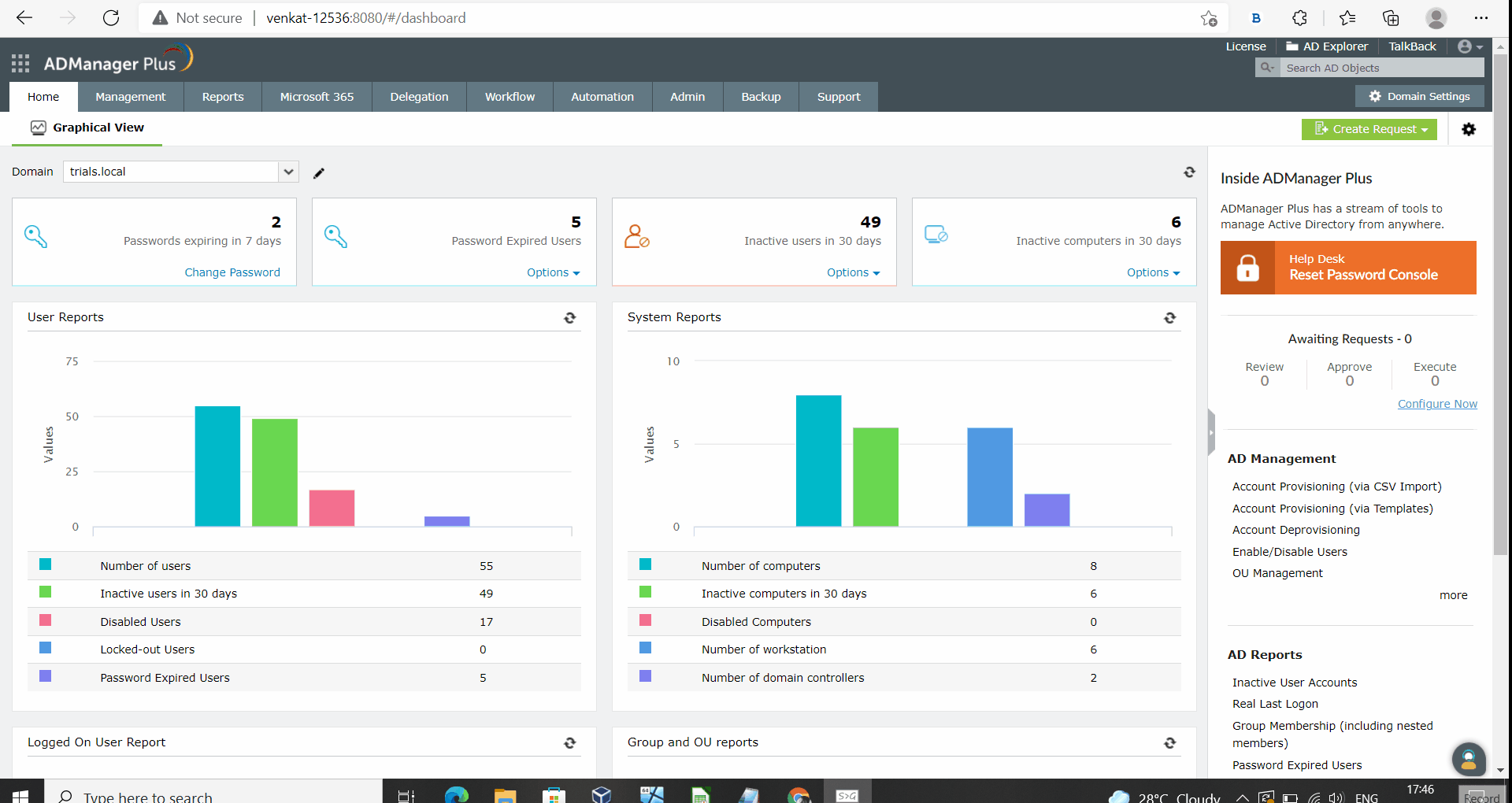Viewport: 1512px width, 803px height.
Task: Click the Disabled Users pink legend swatch
Action: tap(45, 620)
